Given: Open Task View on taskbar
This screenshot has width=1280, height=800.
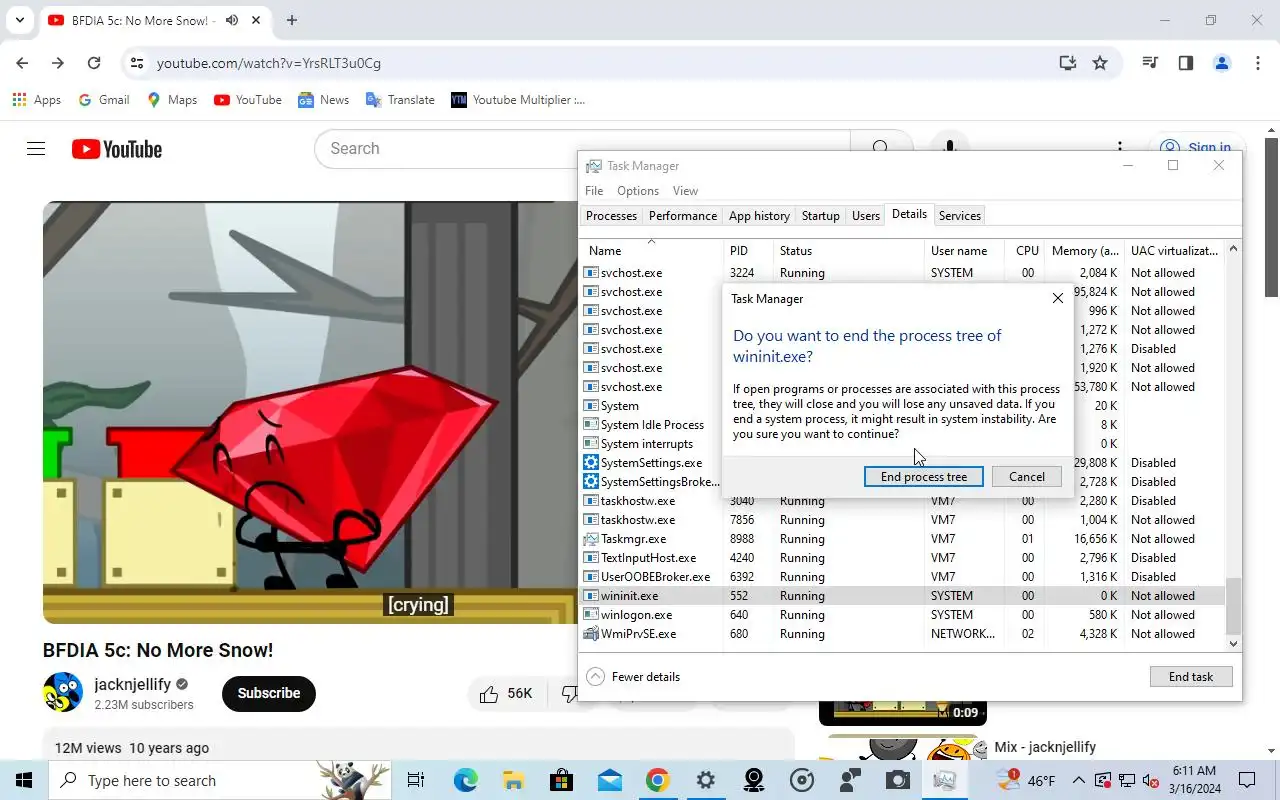Looking at the screenshot, I should click(x=416, y=781).
